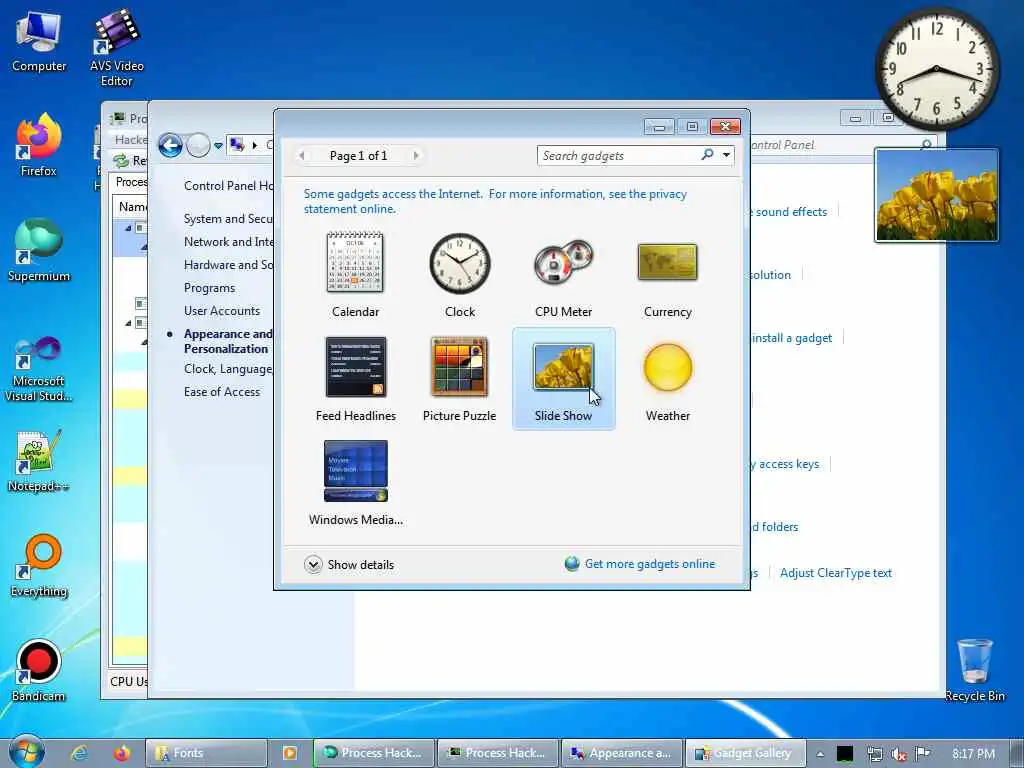This screenshot has height=768, width=1024.
Task: Select the Currency gadget
Action: click(x=667, y=274)
